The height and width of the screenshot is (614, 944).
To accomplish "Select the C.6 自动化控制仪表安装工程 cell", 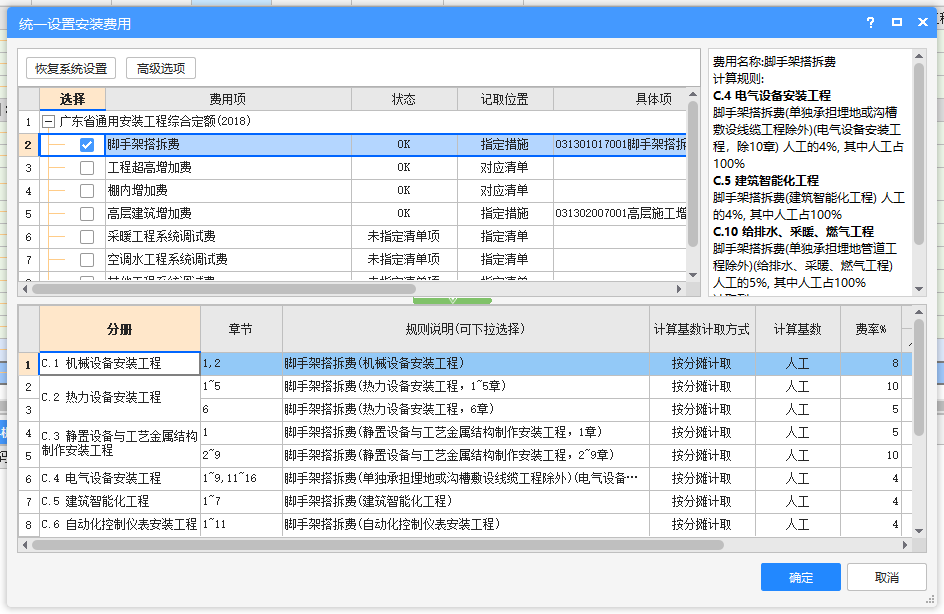I will tap(120, 524).
